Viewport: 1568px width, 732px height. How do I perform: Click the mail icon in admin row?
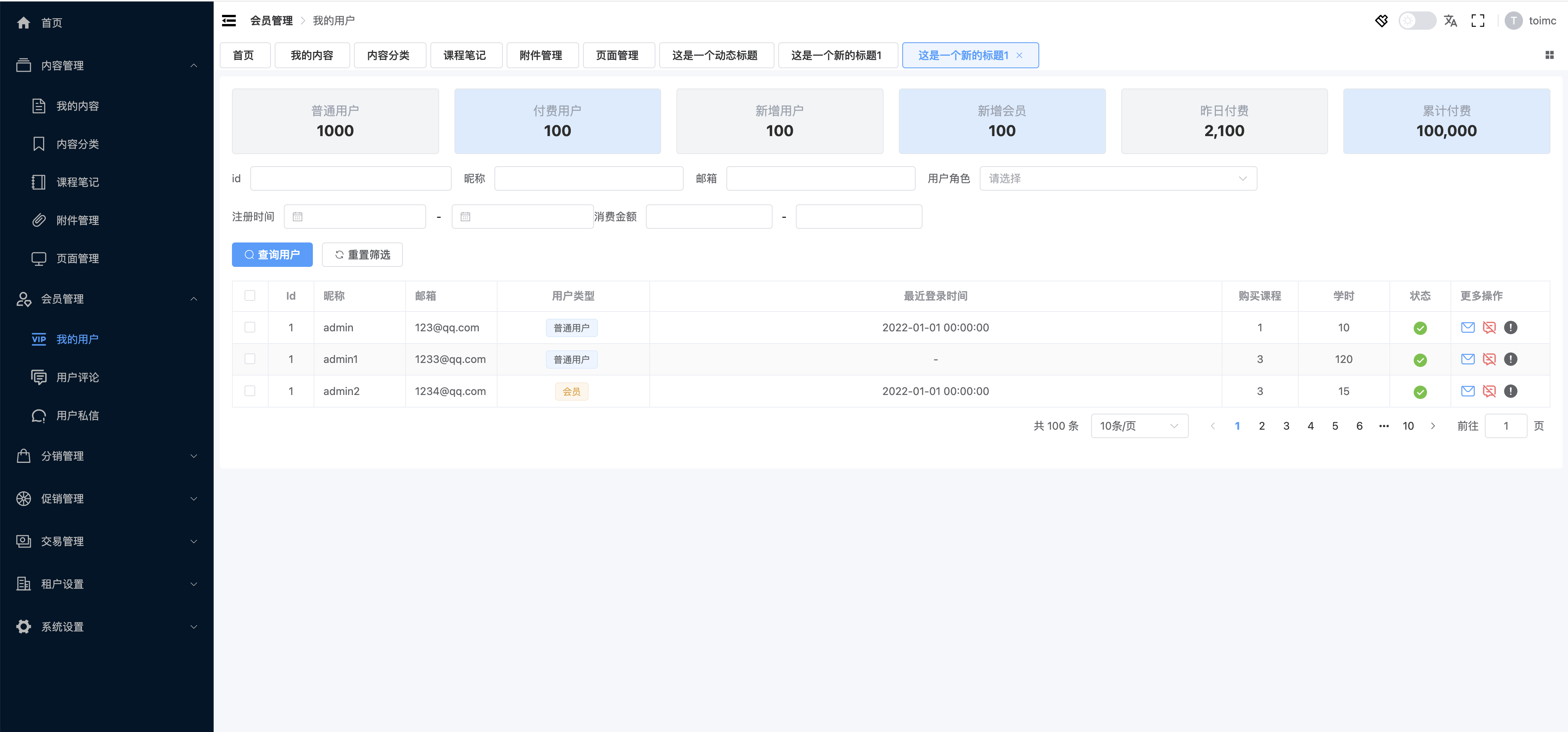(1468, 327)
